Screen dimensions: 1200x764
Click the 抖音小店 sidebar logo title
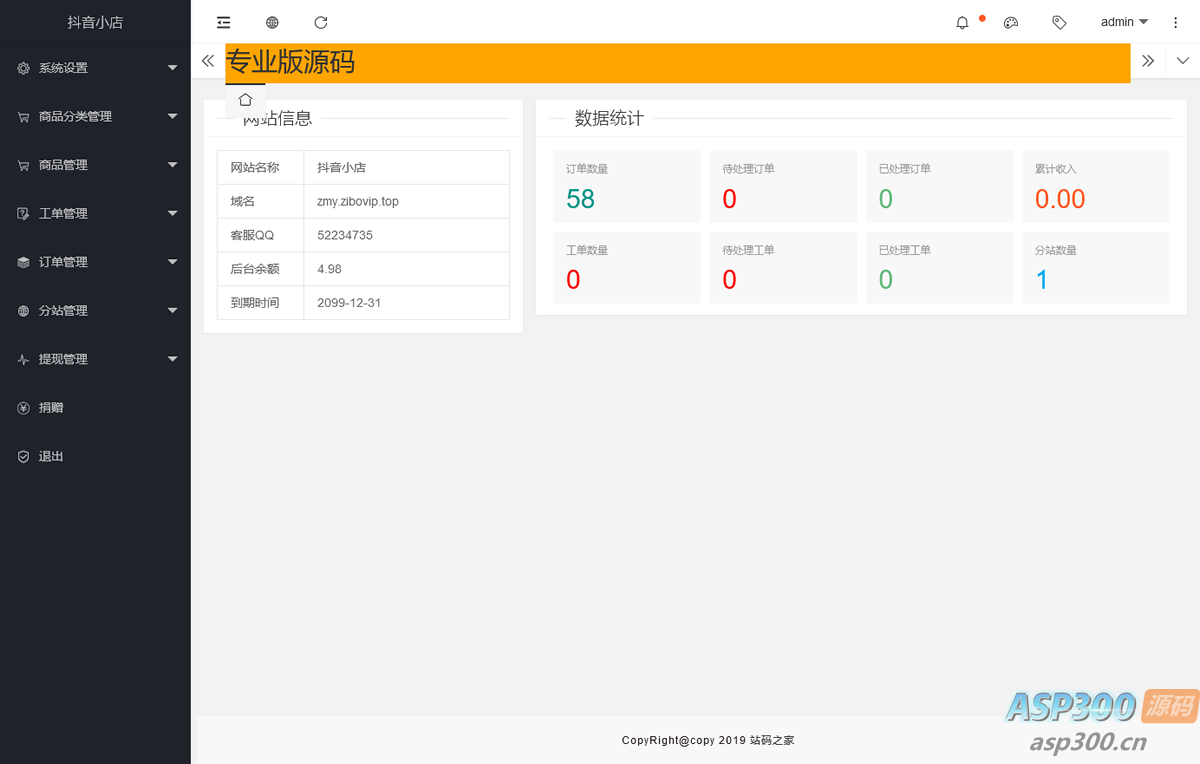pos(95,22)
